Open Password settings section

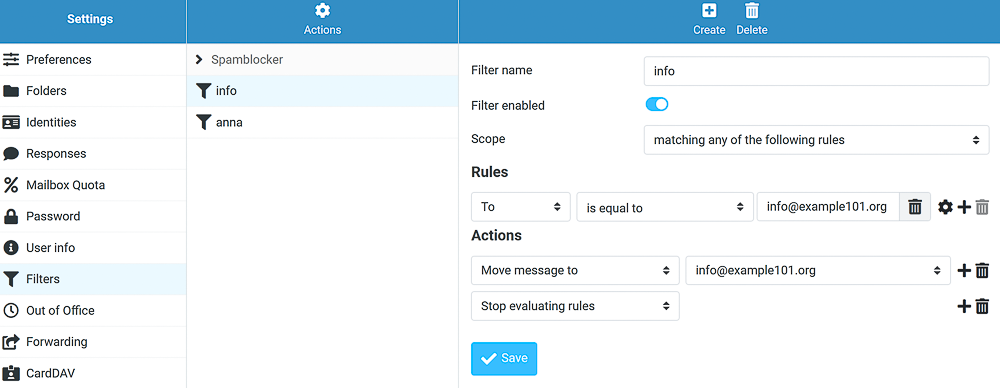tap(93, 216)
